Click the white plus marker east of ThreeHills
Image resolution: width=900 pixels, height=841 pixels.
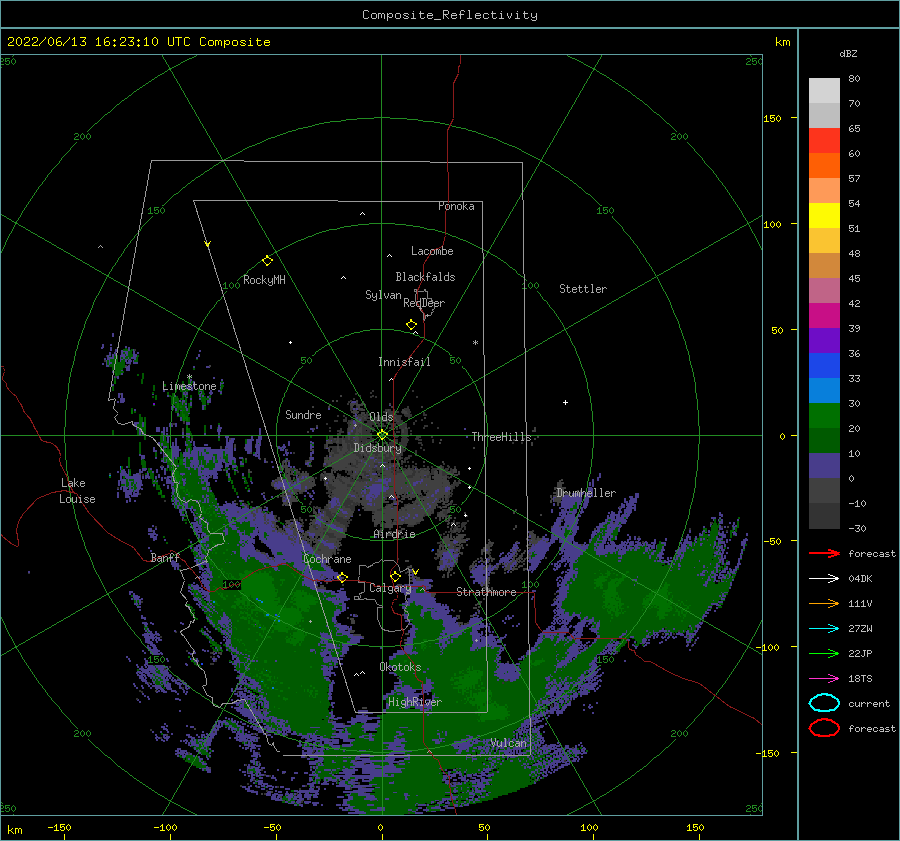pos(565,402)
